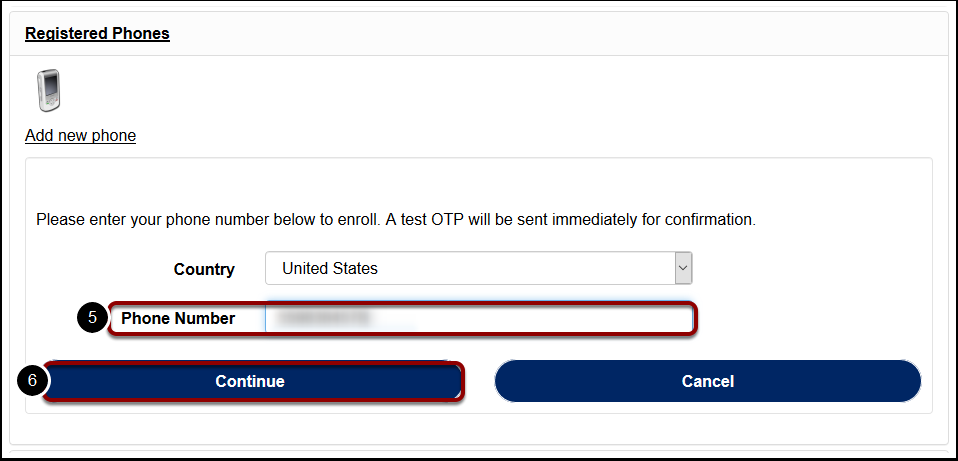958x461 pixels.
Task: Click the Registered Phones underlined heading
Action: (x=97, y=34)
